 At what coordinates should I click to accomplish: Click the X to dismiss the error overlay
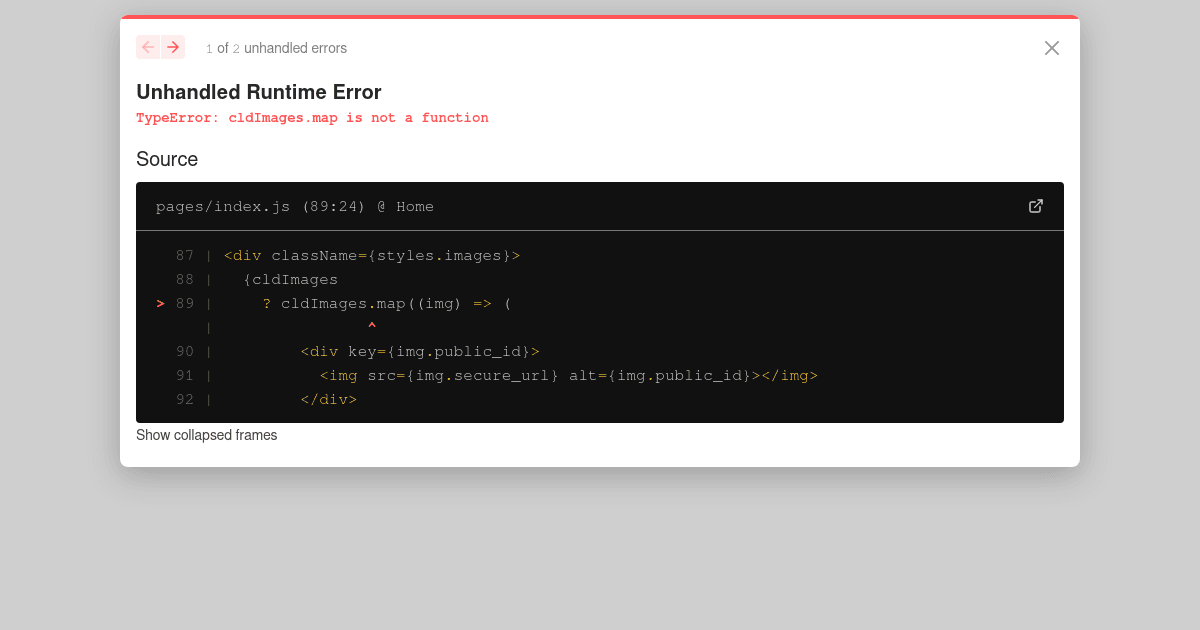pos(1051,47)
